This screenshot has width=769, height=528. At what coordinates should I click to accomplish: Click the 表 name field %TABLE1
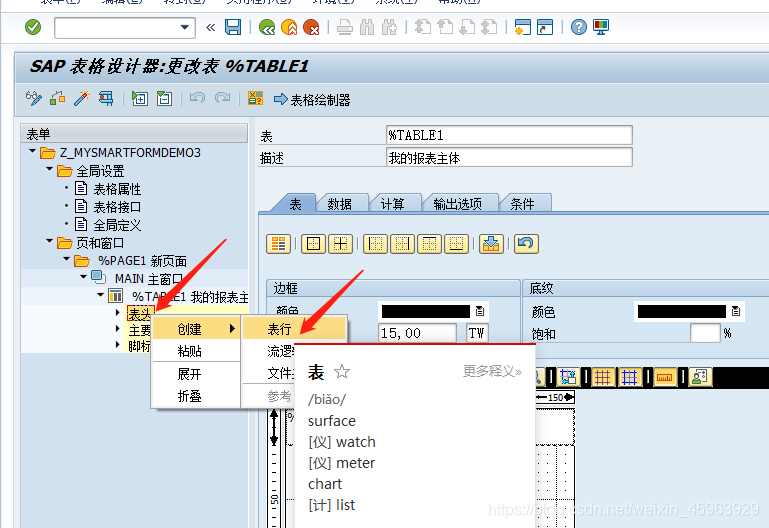(509, 135)
